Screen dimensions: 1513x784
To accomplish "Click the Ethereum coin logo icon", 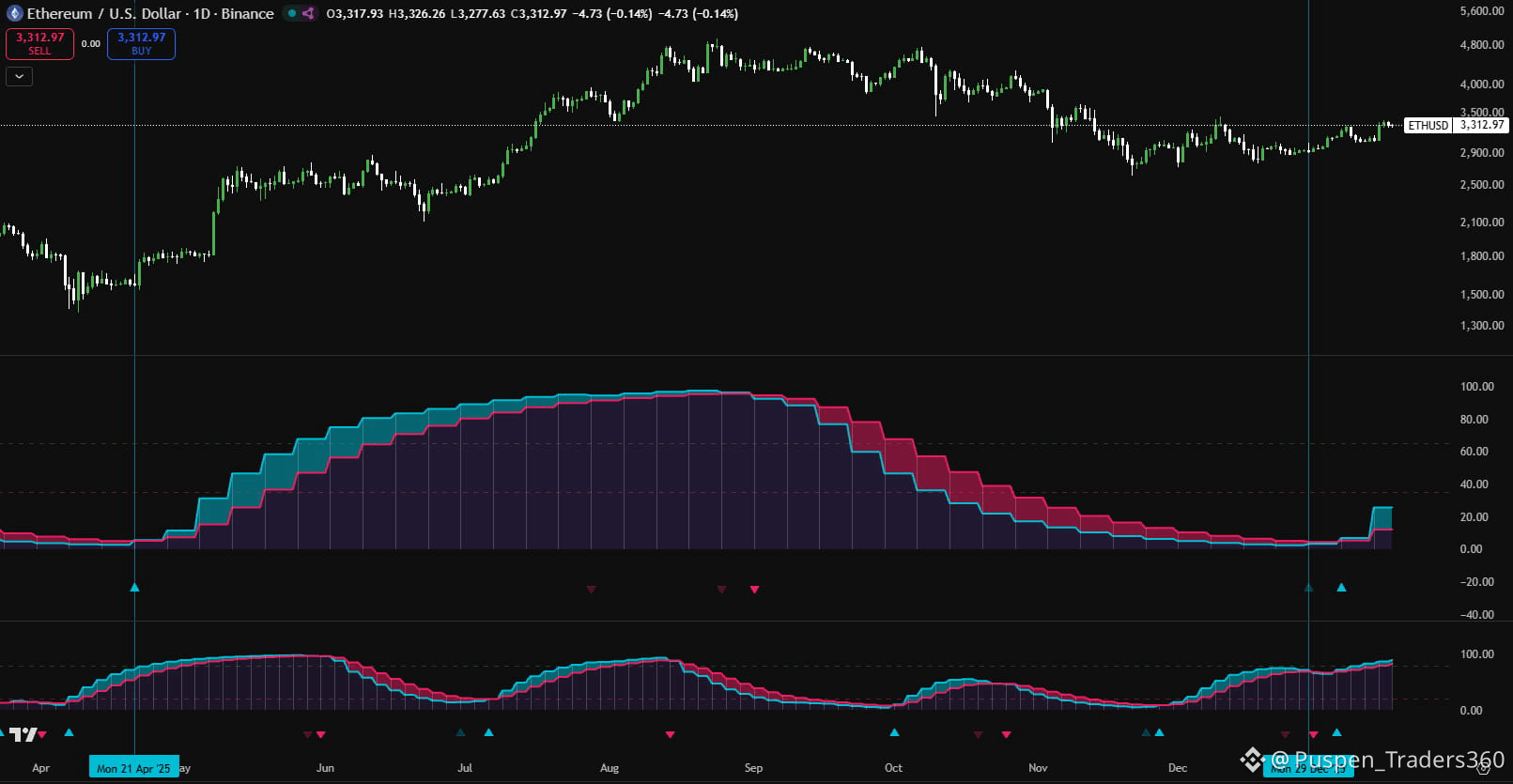I will point(14,13).
